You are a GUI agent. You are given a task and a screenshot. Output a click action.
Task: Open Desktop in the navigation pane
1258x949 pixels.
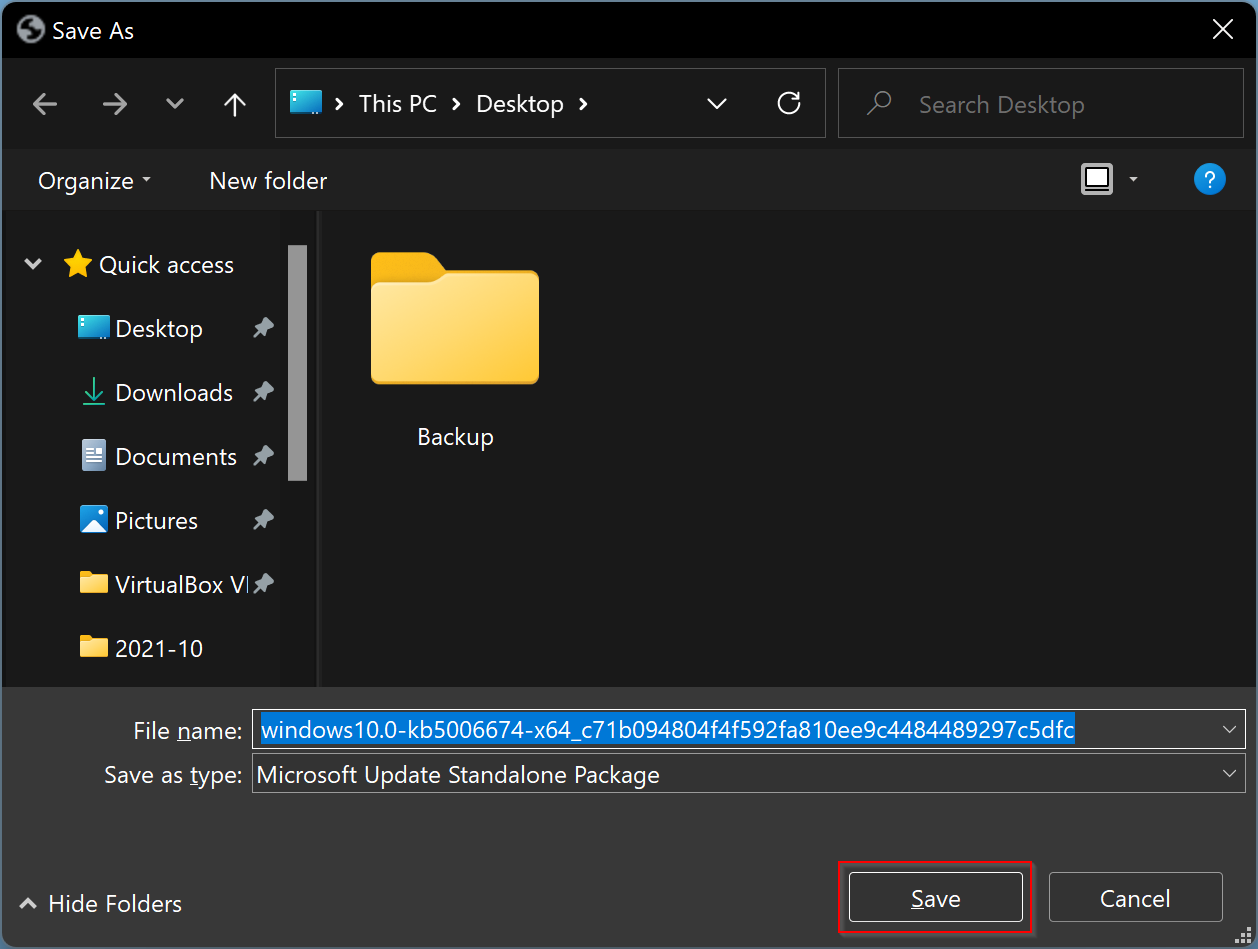click(141, 329)
